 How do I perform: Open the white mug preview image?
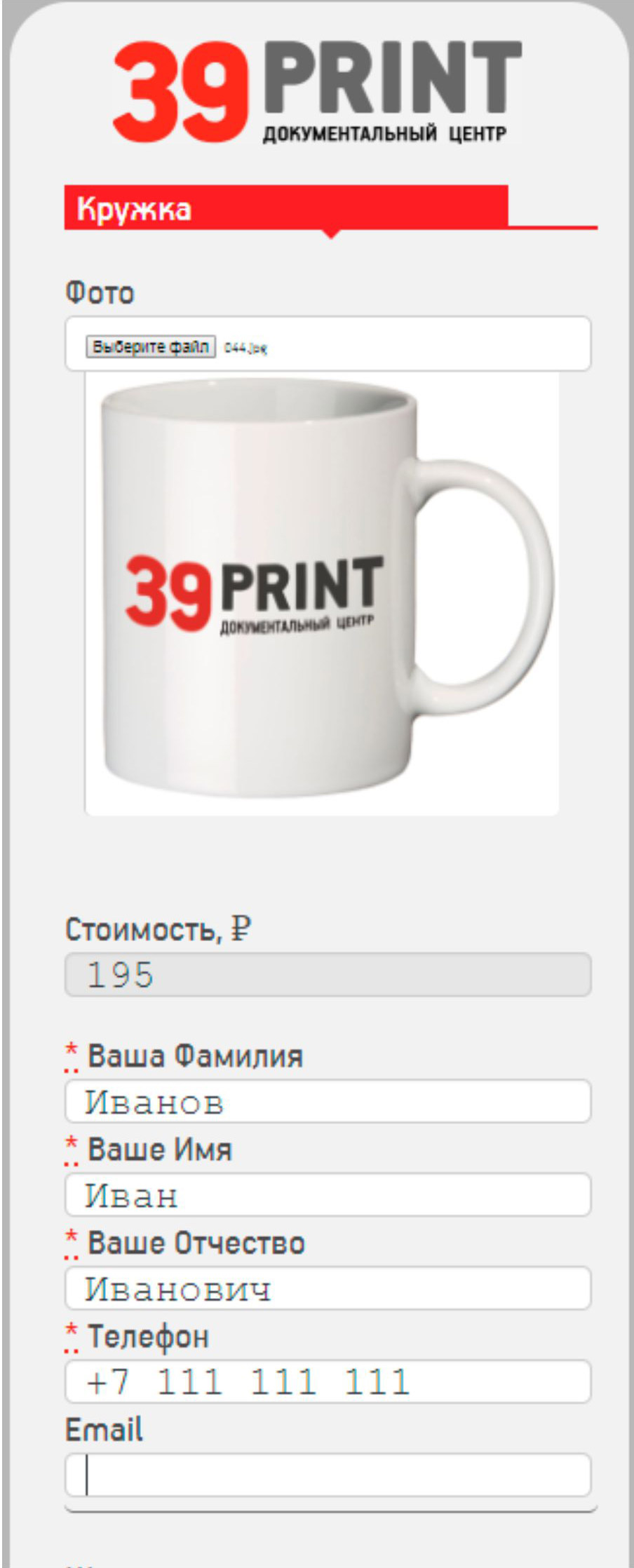point(322,593)
